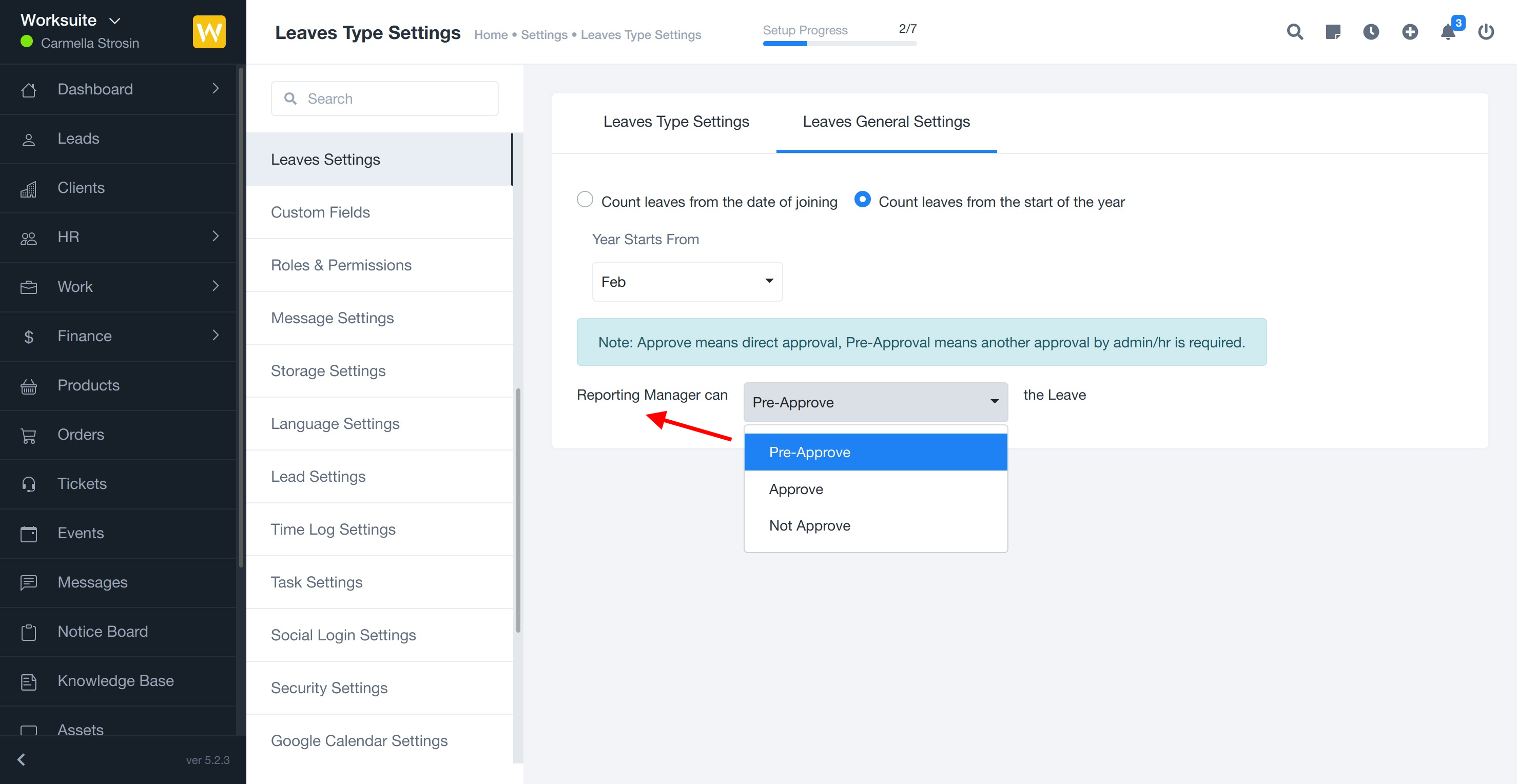
Task: Open the notifications bell icon
Action: coord(1448,32)
